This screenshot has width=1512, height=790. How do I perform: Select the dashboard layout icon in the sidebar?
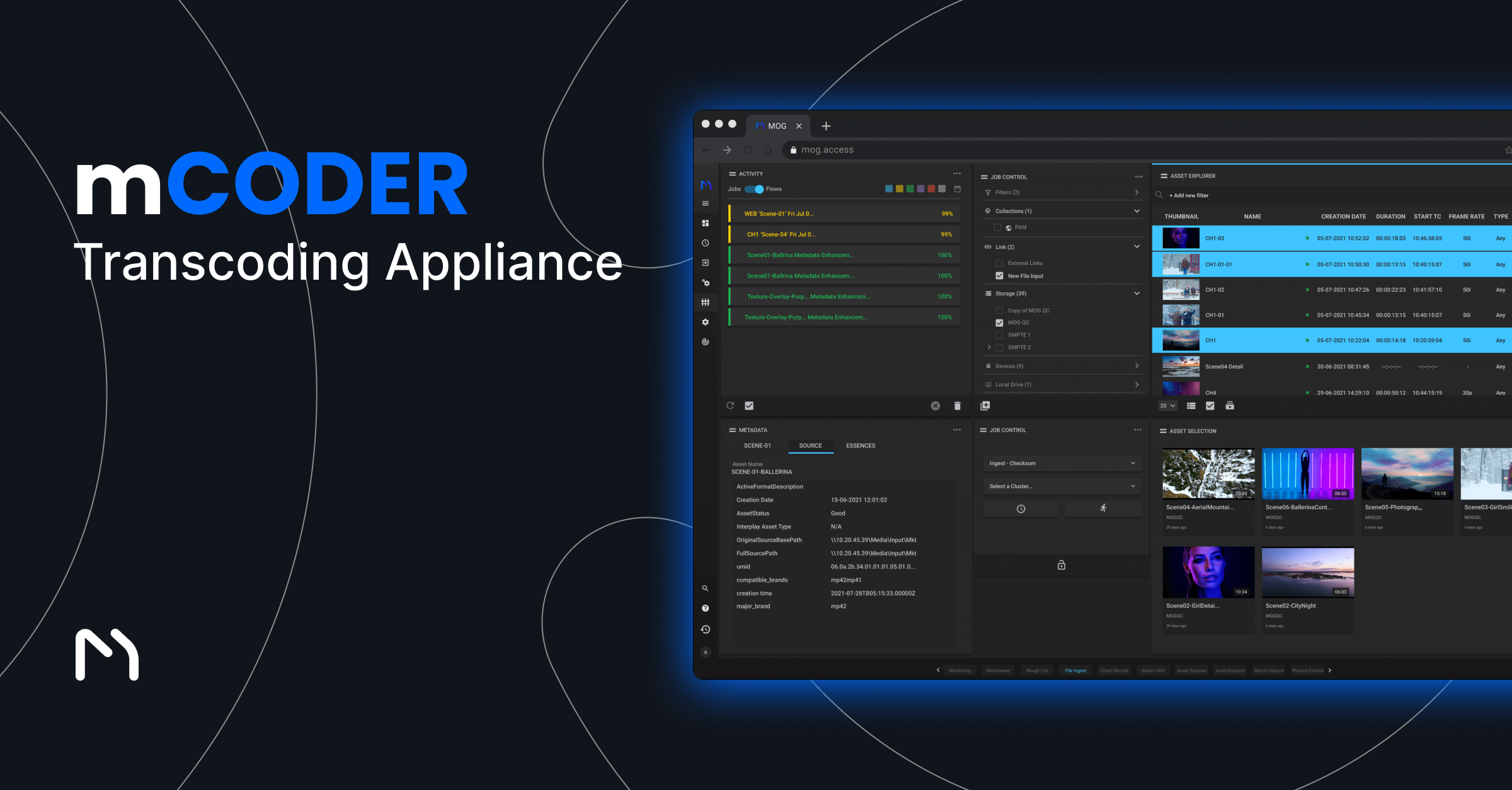tap(706, 222)
